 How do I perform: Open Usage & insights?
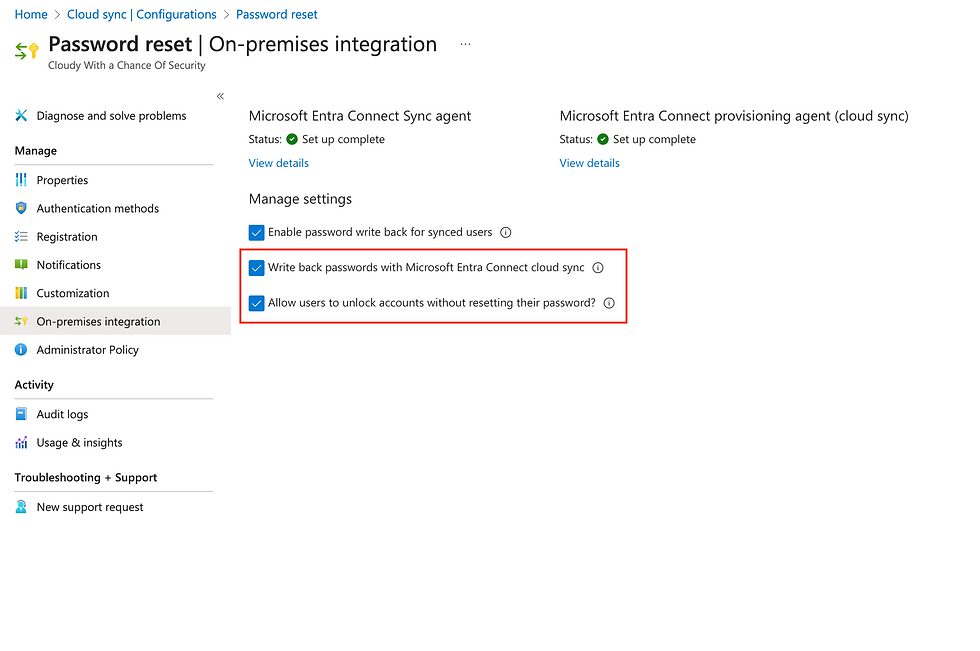tap(80, 442)
